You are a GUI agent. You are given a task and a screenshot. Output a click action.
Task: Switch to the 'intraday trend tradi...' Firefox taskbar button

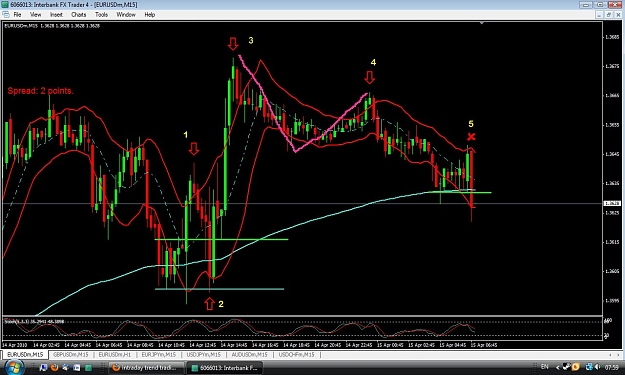tap(146, 367)
